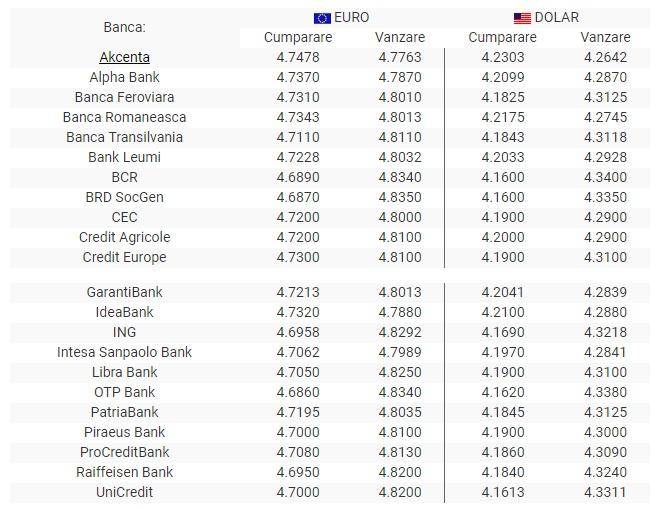Select the Raiffeisen Bank row name
The height and width of the screenshot is (509, 665).
coord(125,472)
